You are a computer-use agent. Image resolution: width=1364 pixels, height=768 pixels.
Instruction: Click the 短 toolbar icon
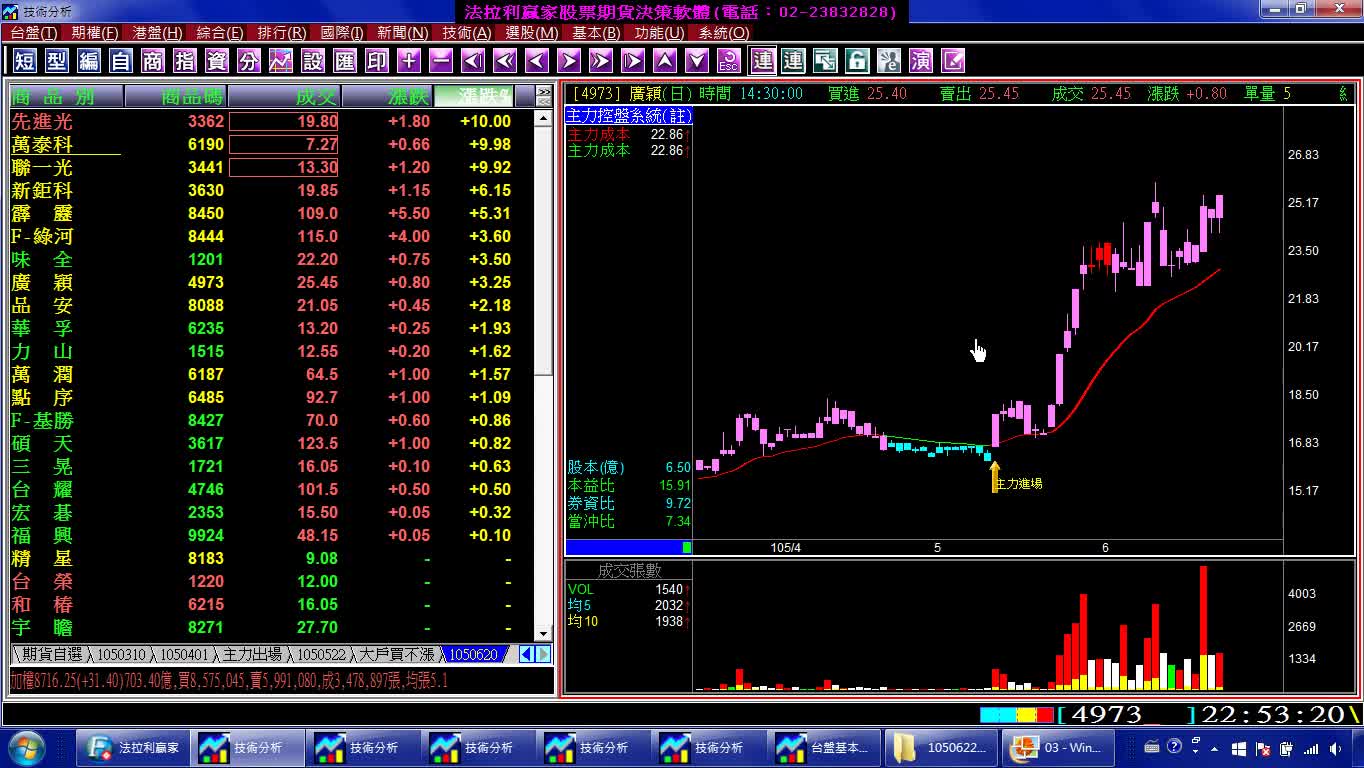(25, 61)
